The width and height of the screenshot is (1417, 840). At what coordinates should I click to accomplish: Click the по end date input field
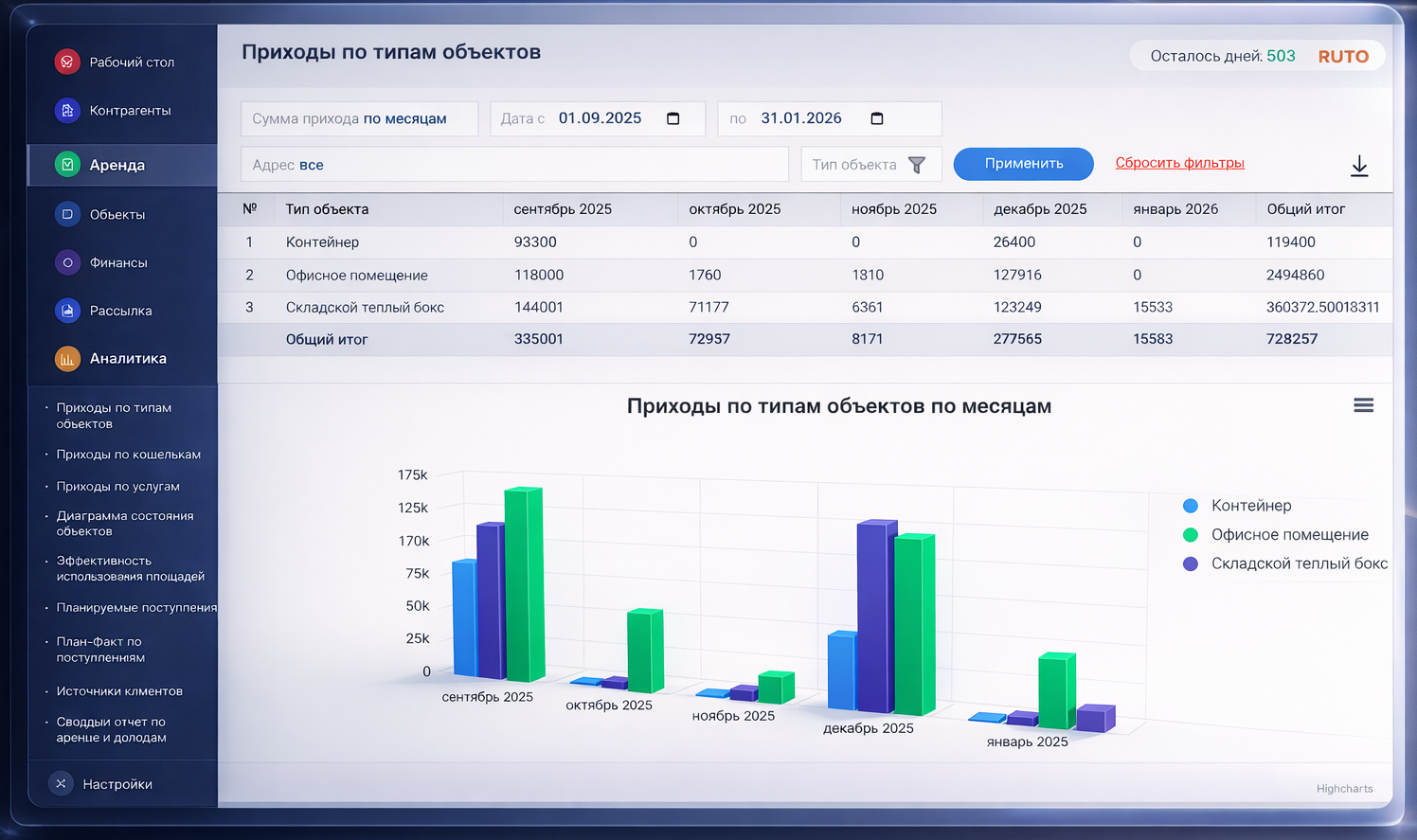tap(830, 118)
